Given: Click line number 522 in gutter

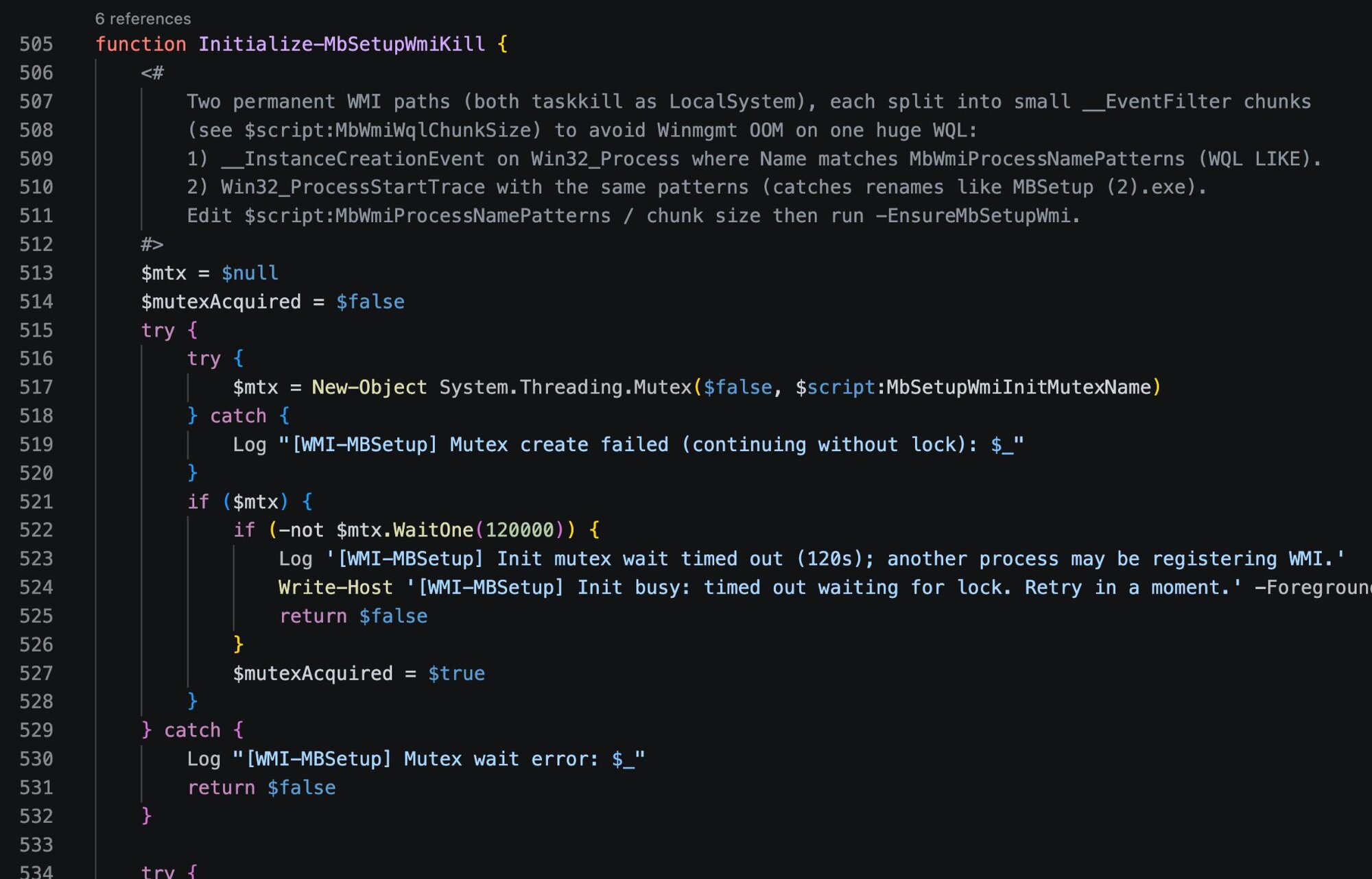Looking at the screenshot, I should pos(36,530).
